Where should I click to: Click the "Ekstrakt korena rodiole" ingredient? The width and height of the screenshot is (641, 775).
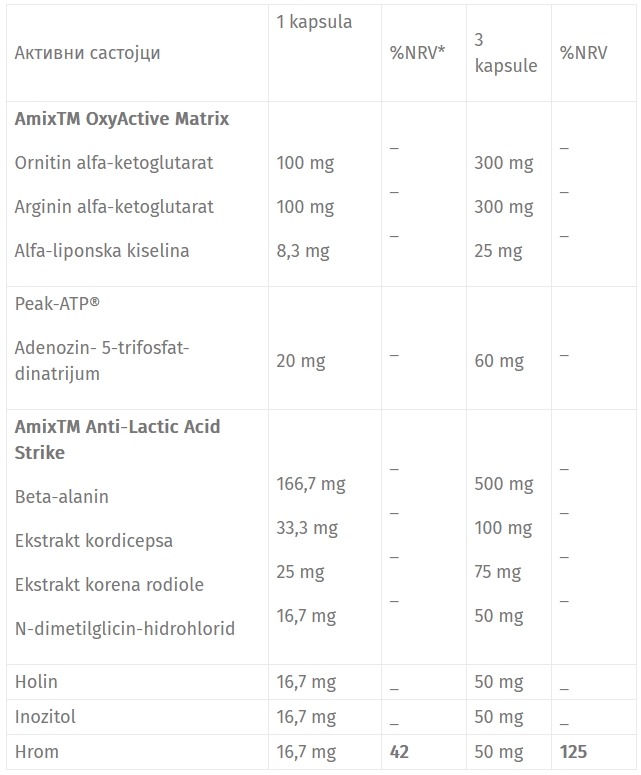click(109, 585)
